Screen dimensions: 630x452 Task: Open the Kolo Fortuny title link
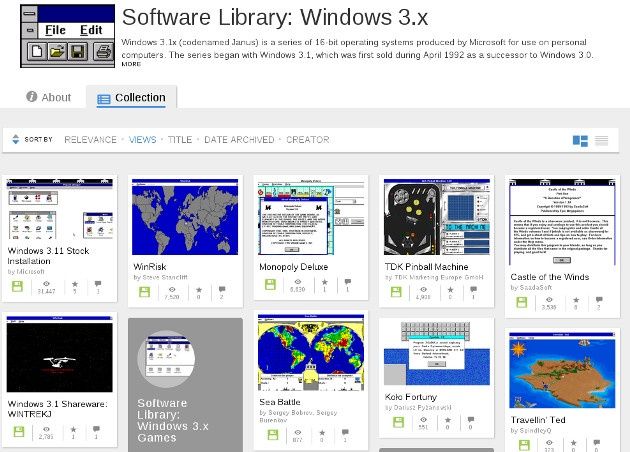pyautogui.click(x=411, y=397)
